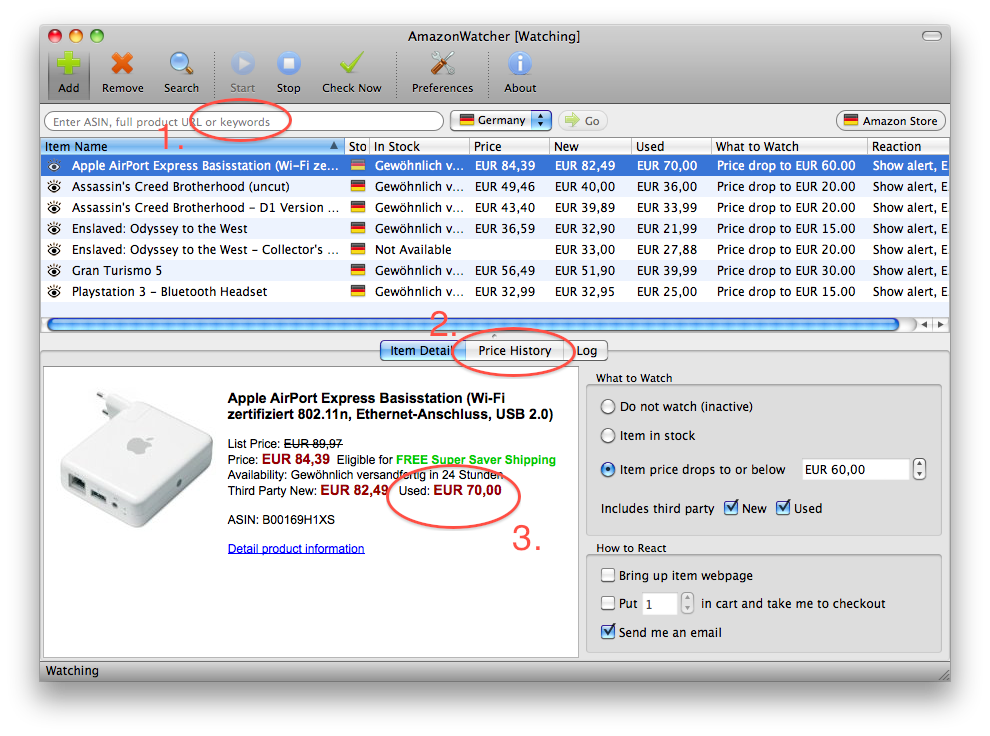Select Do not watch (inactive) option
The image size is (990, 736).
[607, 407]
